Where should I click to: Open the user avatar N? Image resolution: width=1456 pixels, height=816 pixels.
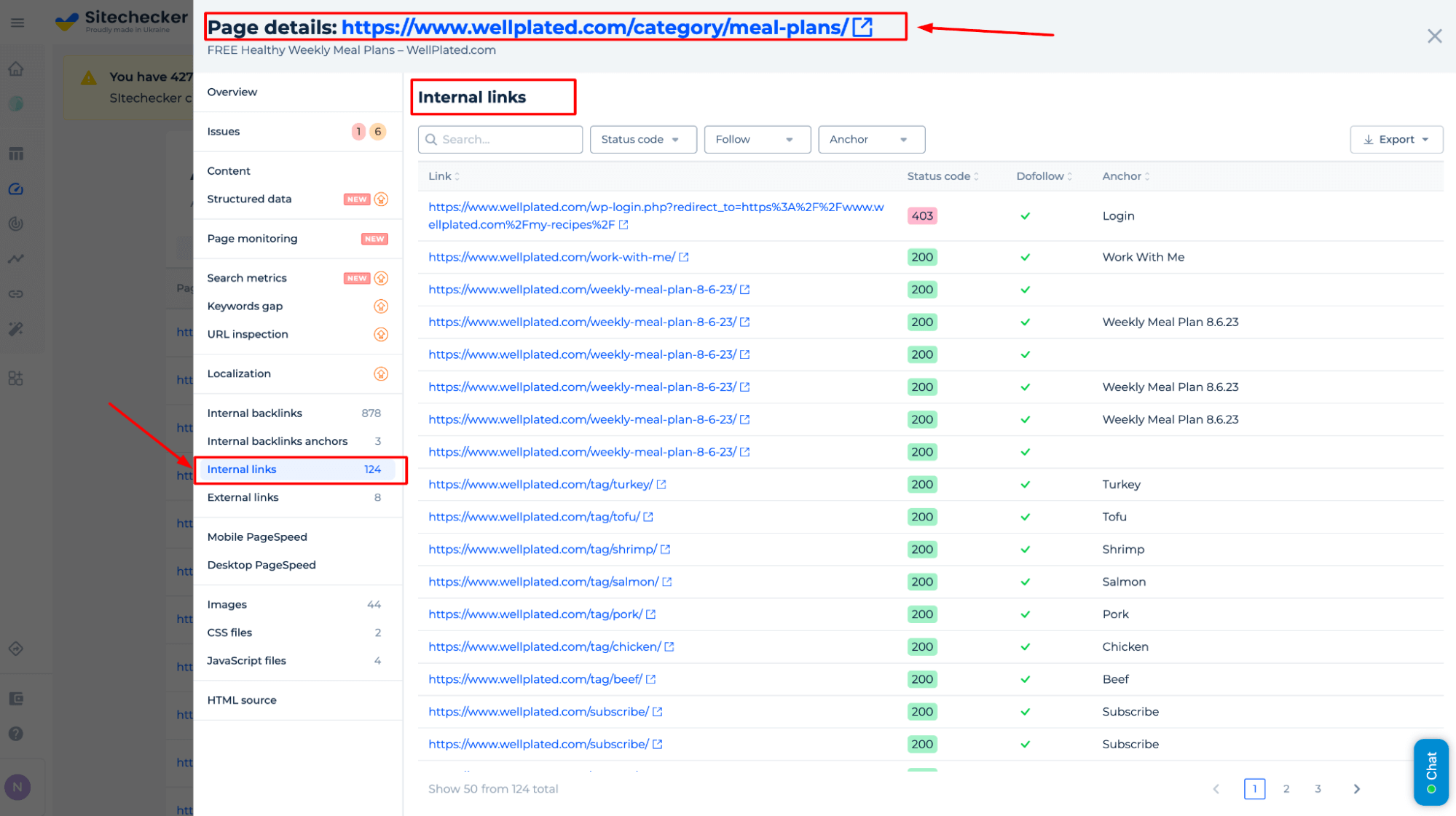17,787
